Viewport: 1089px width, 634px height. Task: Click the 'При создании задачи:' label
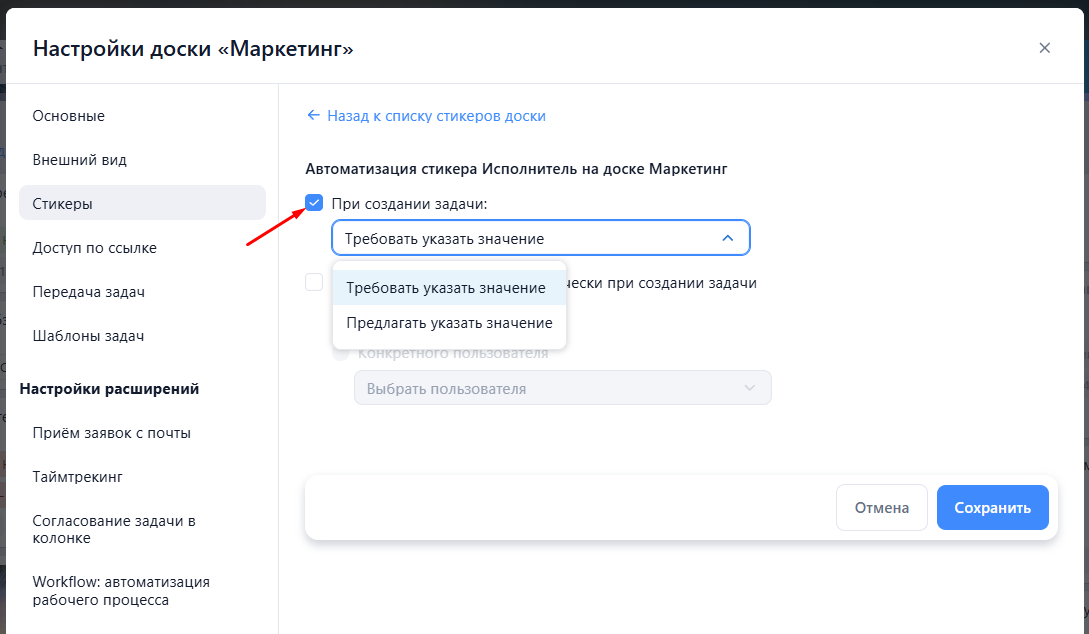pos(409,204)
